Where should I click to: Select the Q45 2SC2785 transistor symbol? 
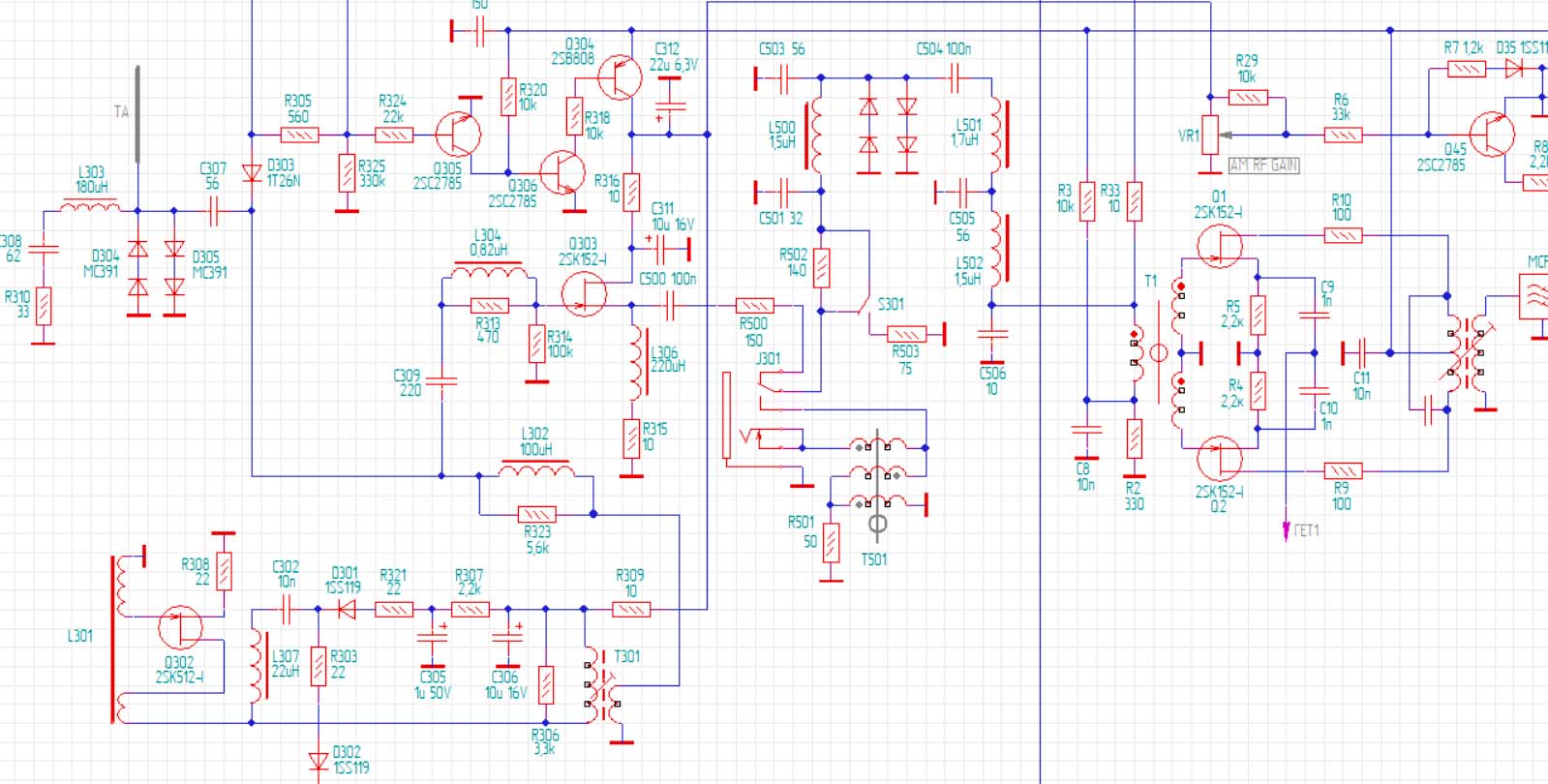[x=1492, y=135]
